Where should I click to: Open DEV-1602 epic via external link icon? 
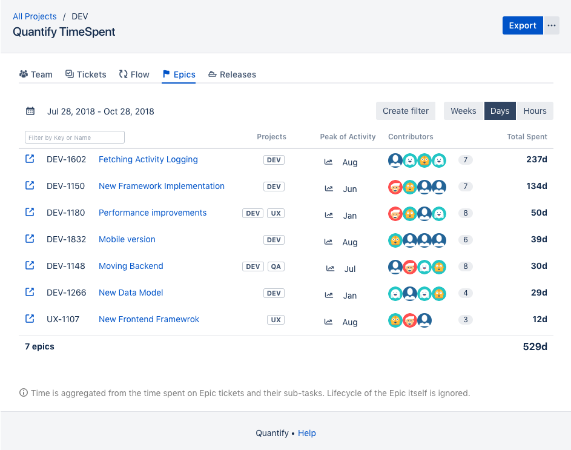click(29, 159)
